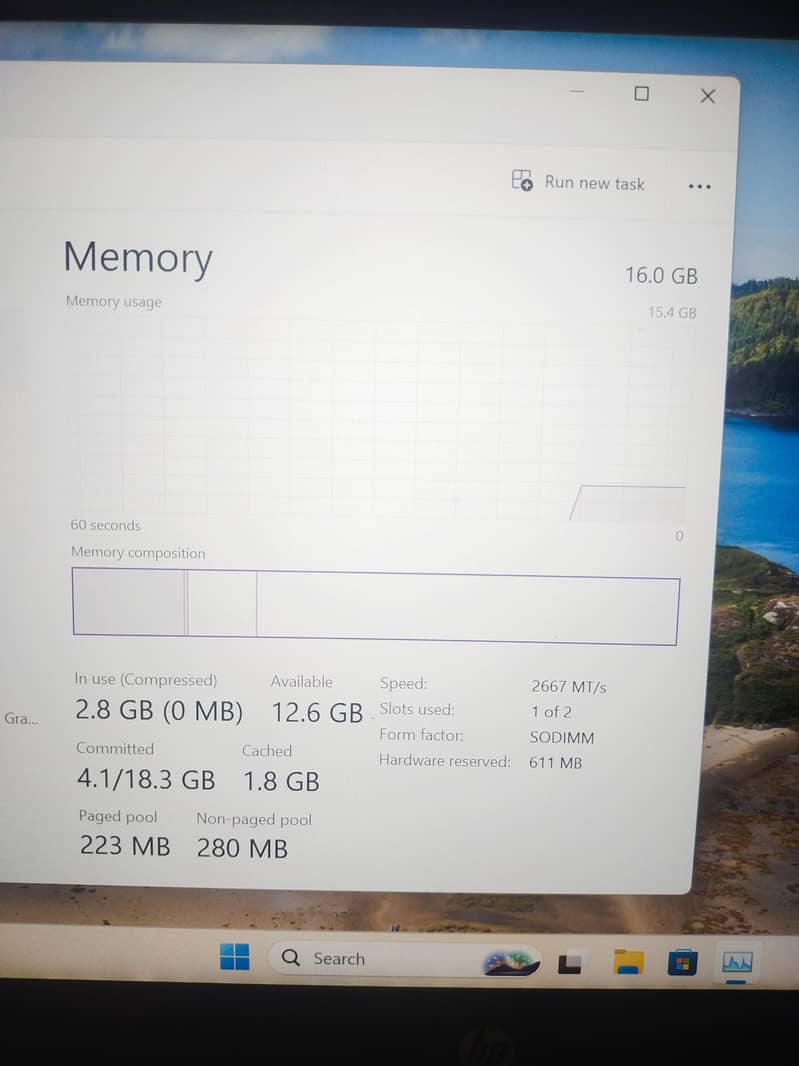Screen dimensions: 799x1066
Task: Close the Task Manager window
Action: (x=707, y=96)
